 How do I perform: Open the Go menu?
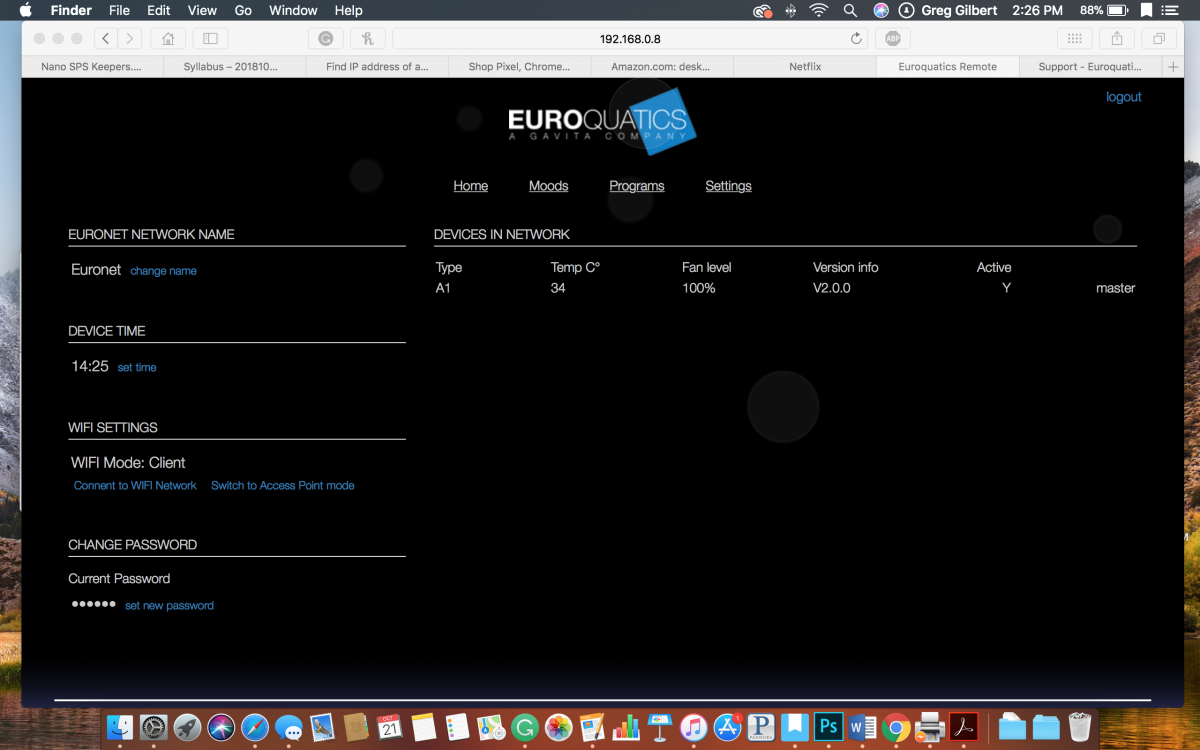click(243, 10)
